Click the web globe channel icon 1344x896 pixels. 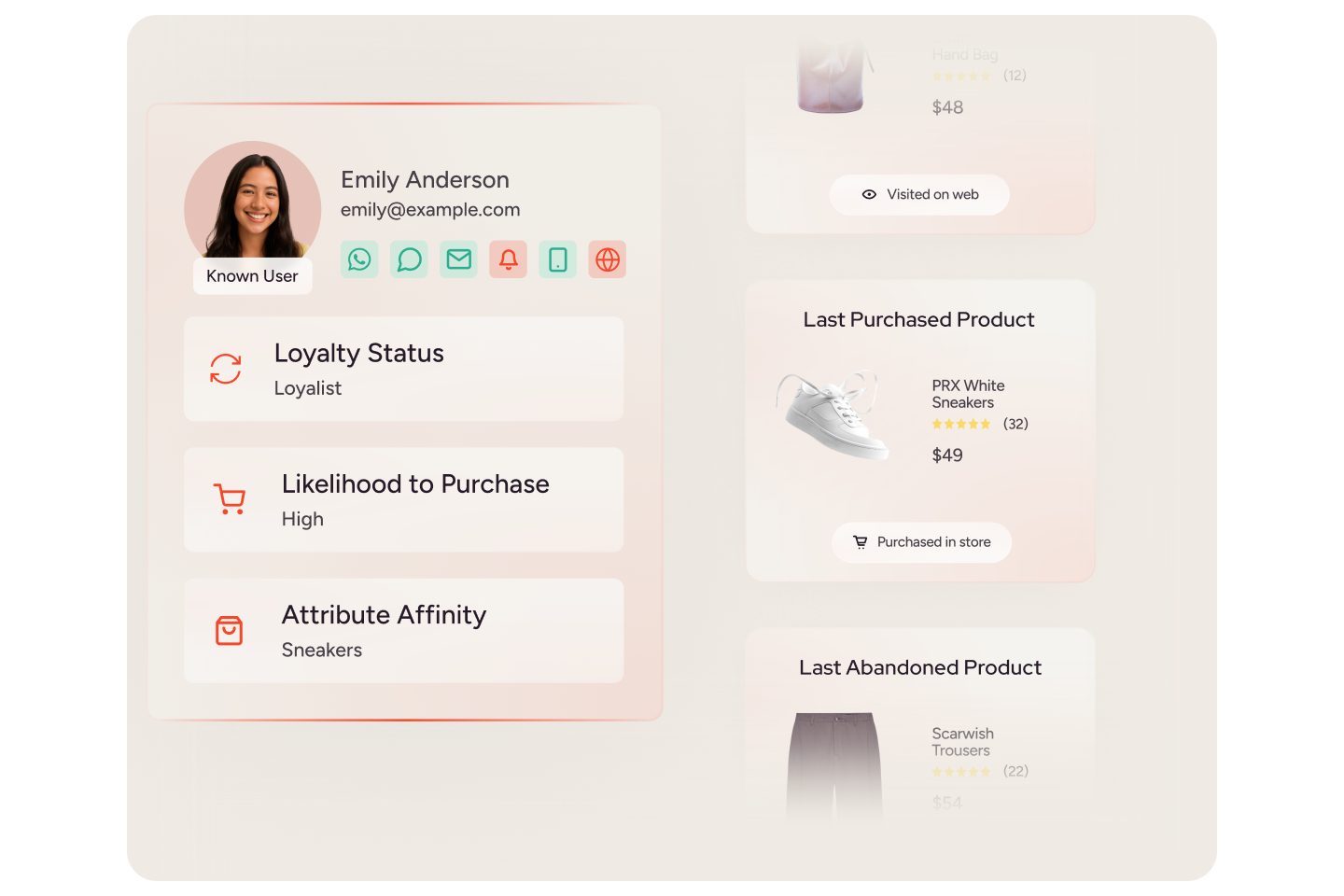(608, 259)
